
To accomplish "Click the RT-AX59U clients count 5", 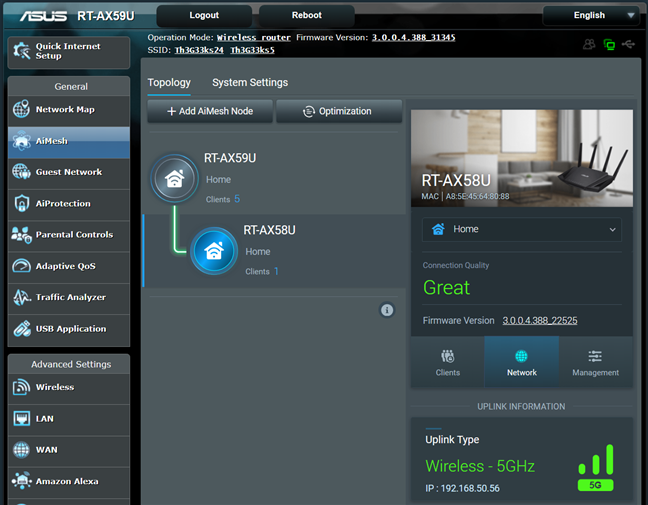I will (x=237, y=199).
